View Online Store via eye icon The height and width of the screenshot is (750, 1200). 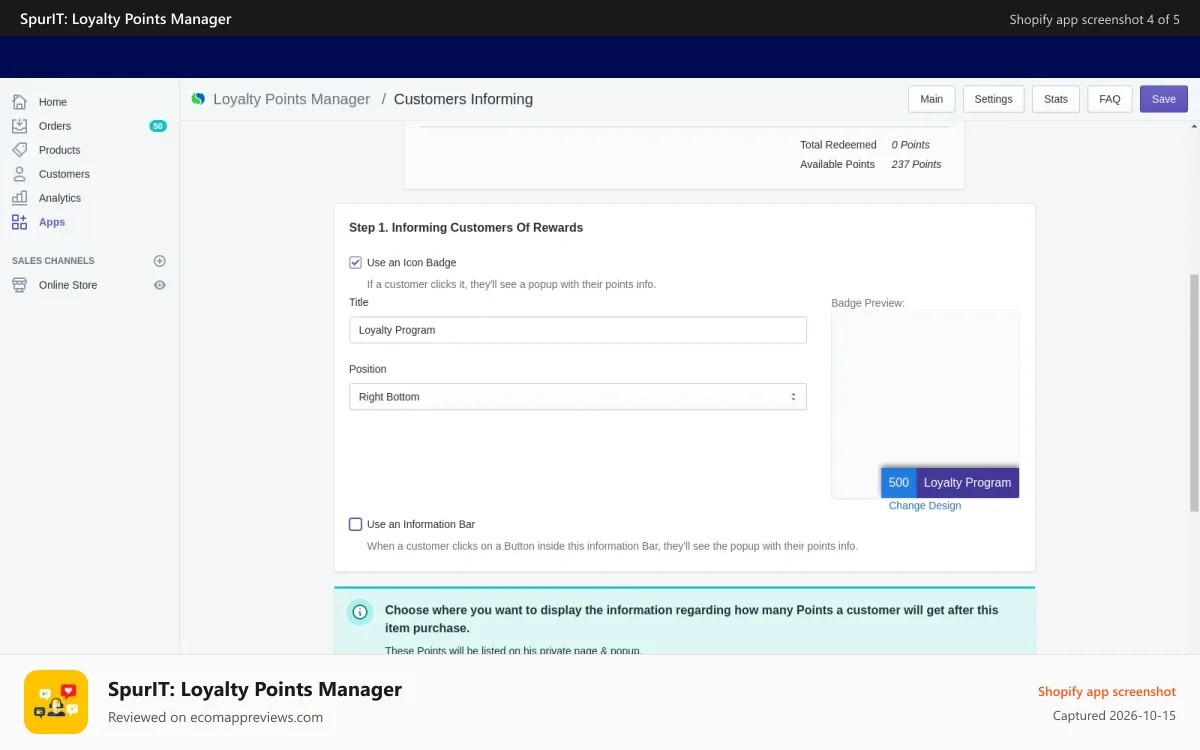159,285
